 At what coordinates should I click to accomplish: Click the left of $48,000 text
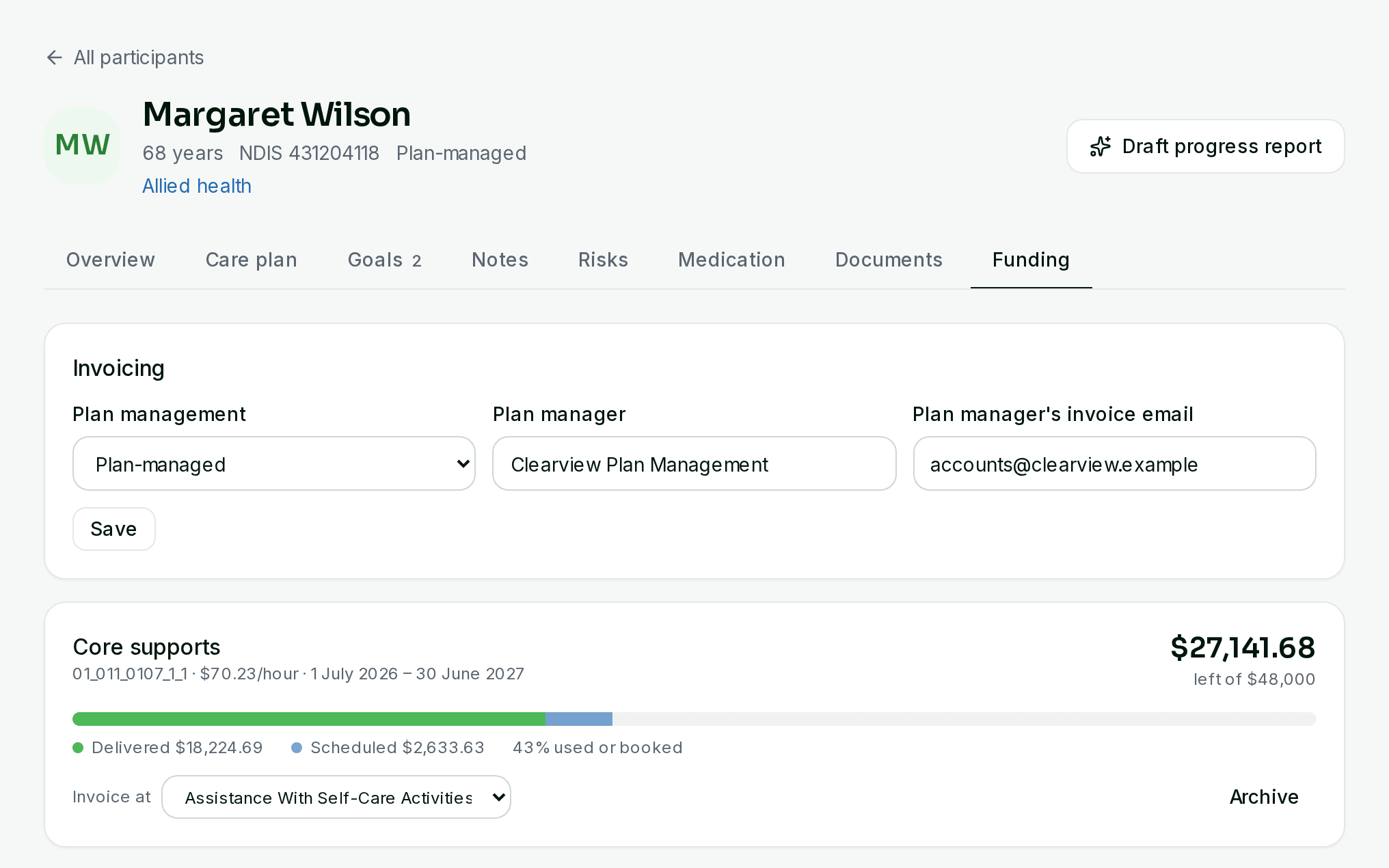click(1254, 679)
